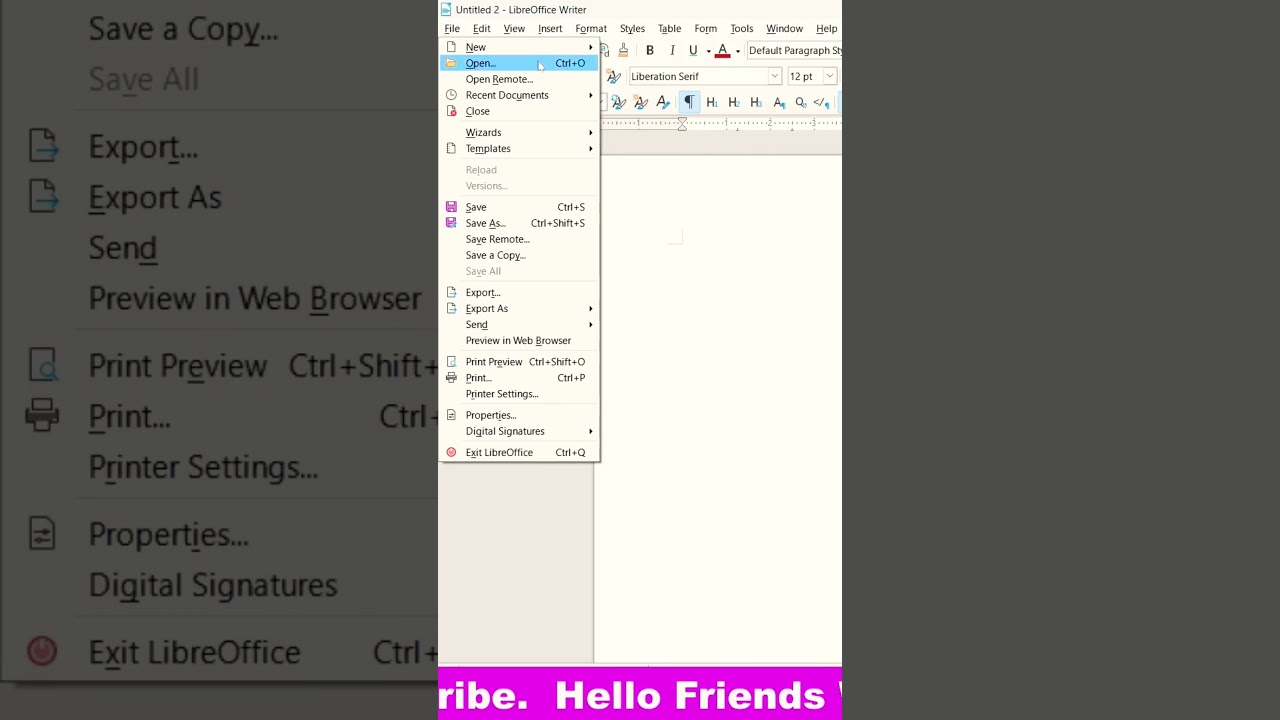The height and width of the screenshot is (720, 1280).
Task: Expand the Recent Documents submenu
Action: click(519, 95)
